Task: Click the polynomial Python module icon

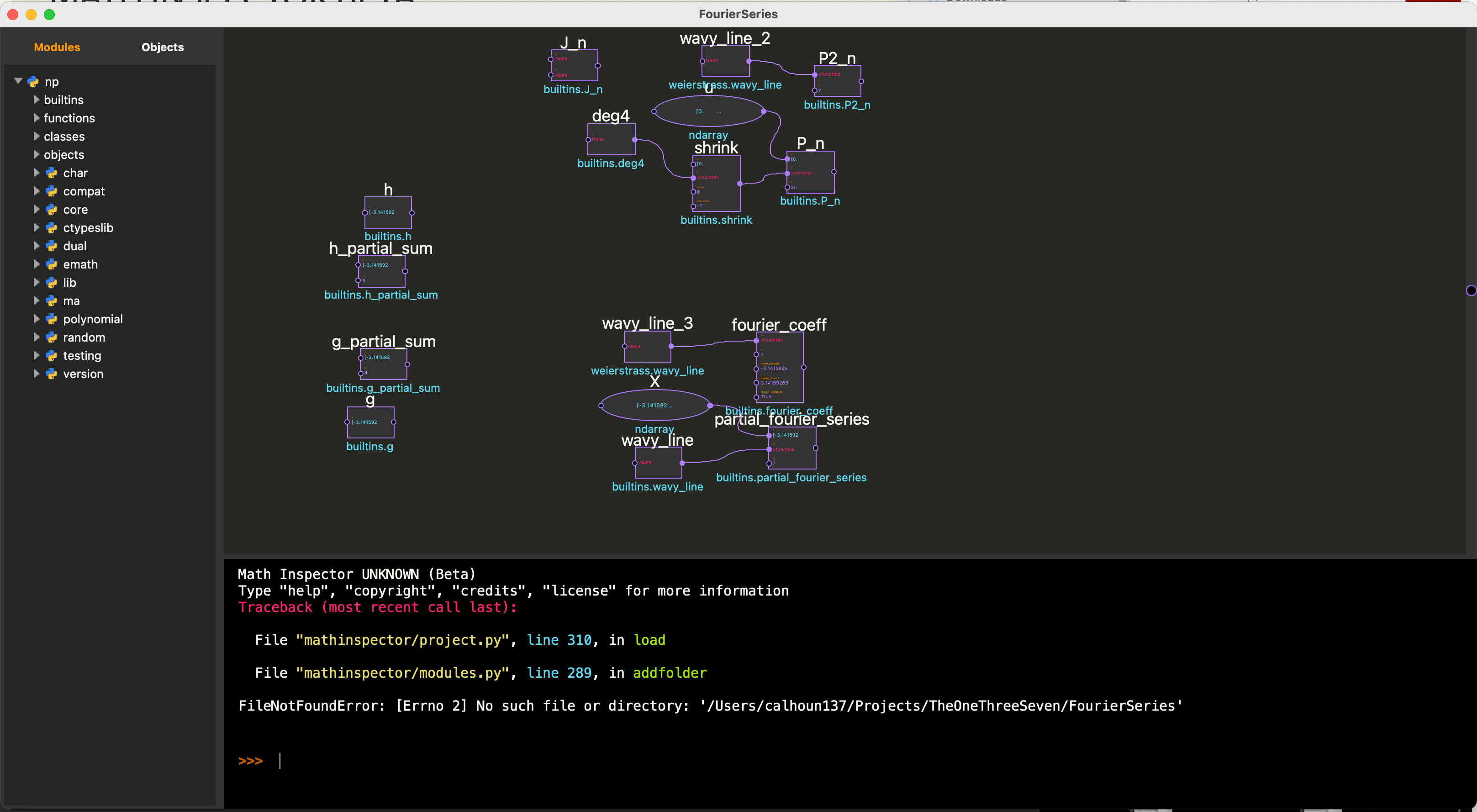Action: click(52, 319)
